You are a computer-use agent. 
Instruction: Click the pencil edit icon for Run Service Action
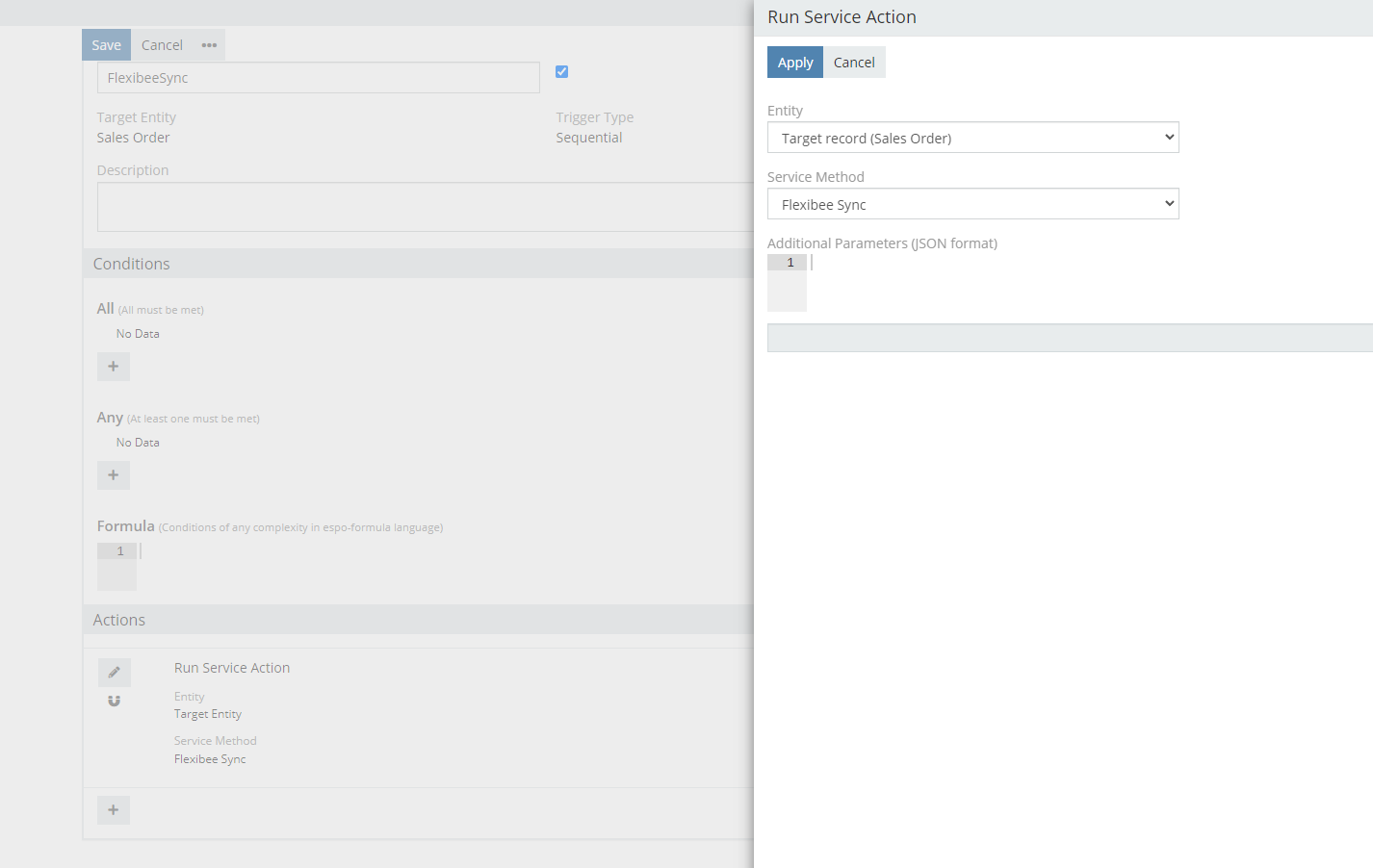(x=114, y=672)
